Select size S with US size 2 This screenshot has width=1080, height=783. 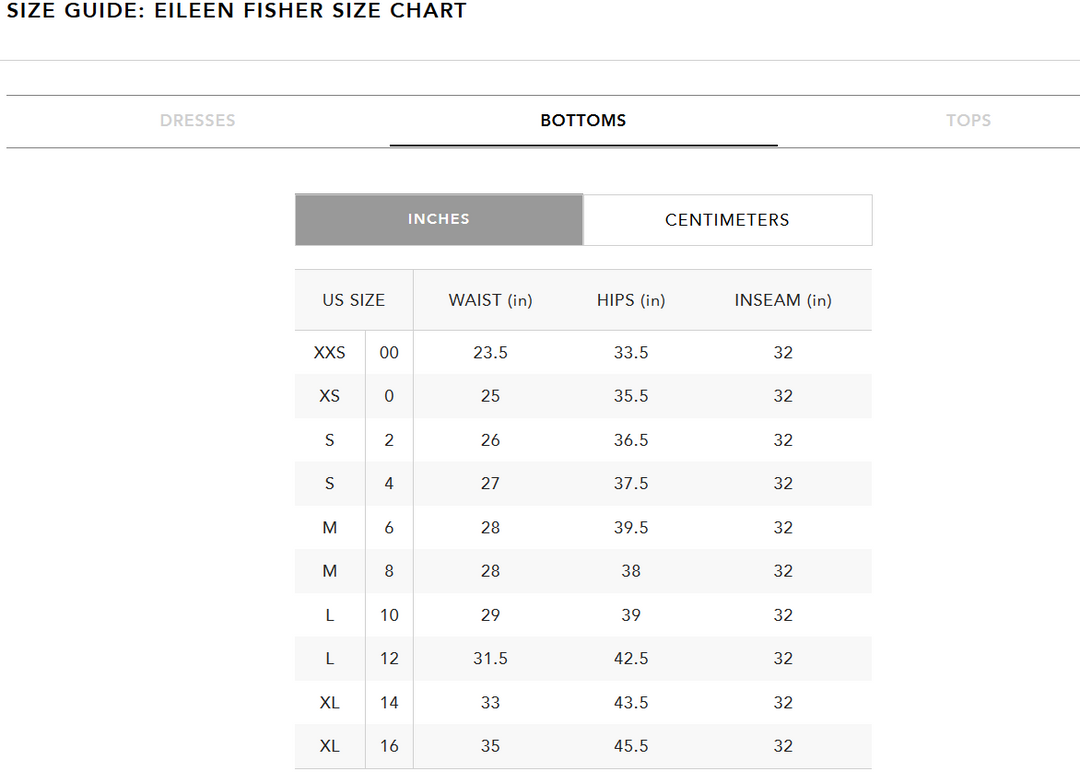coord(330,440)
